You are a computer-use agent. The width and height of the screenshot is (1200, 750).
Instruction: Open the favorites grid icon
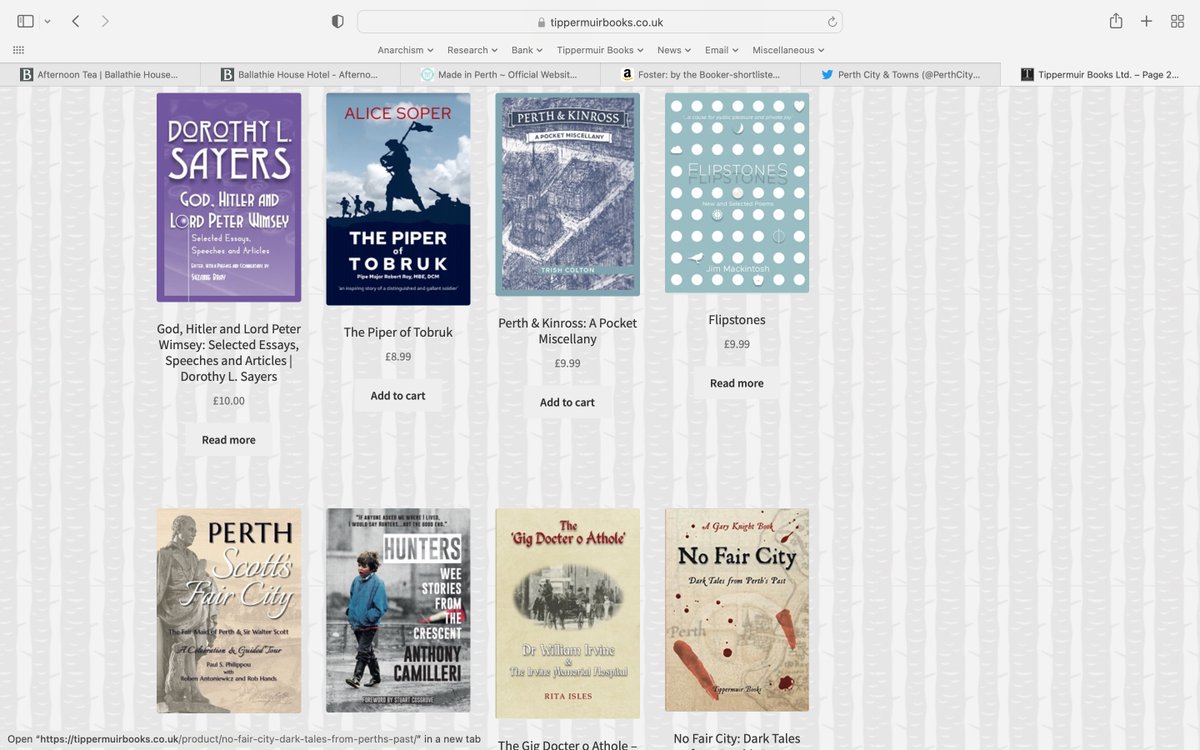click(x=19, y=50)
